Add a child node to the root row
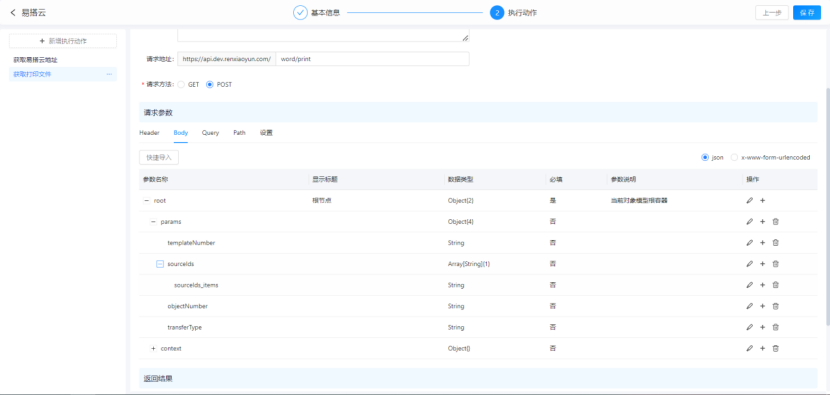 pyautogui.click(x=762, y=201)
